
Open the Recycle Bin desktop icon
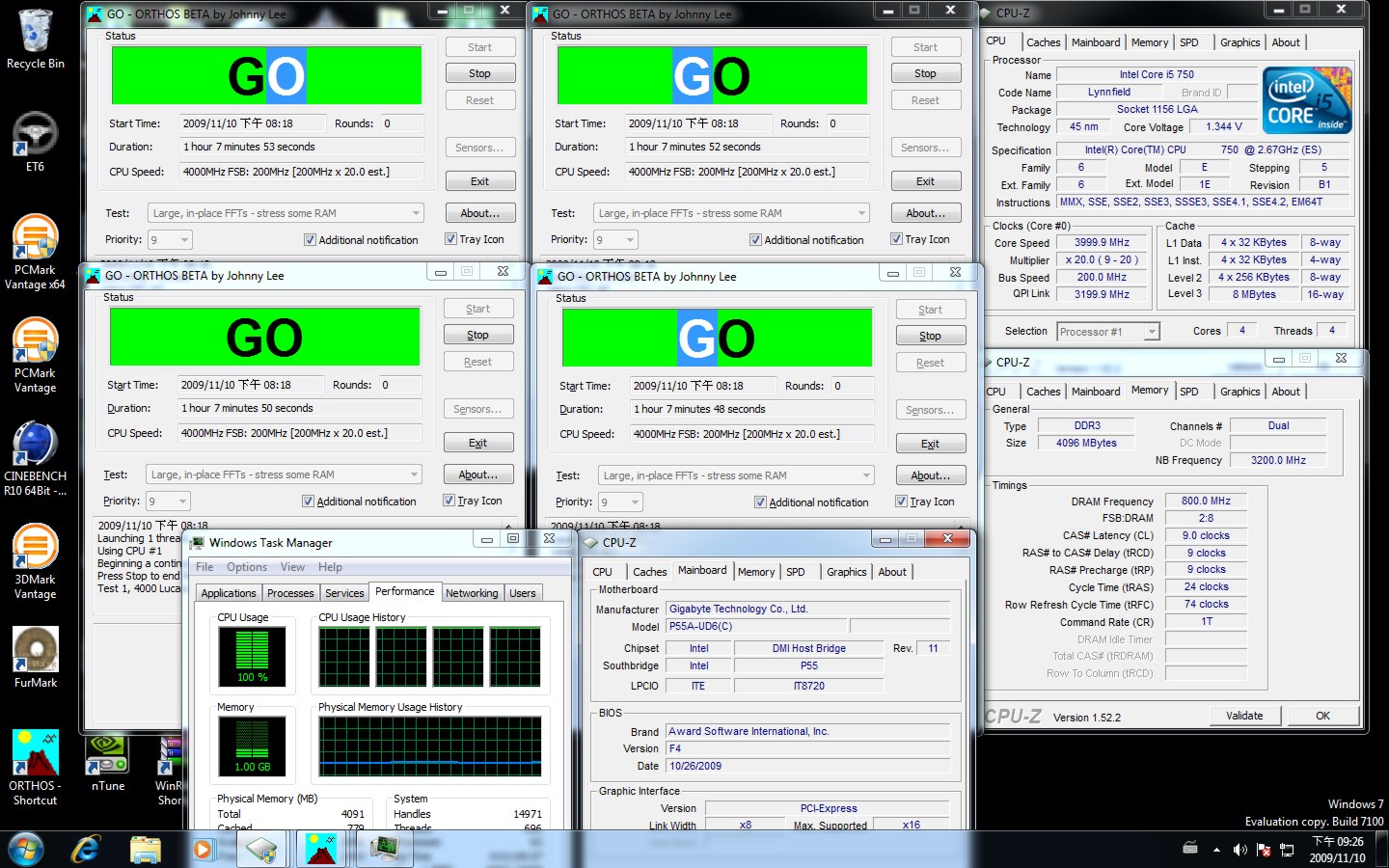36,39
